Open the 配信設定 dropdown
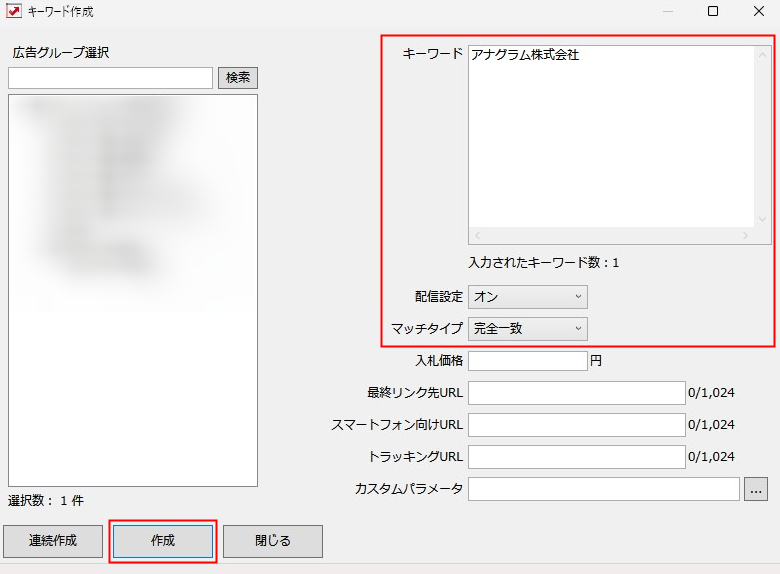Screen dimensions: 780x574 pyautogui.click(x=527, y=297)
